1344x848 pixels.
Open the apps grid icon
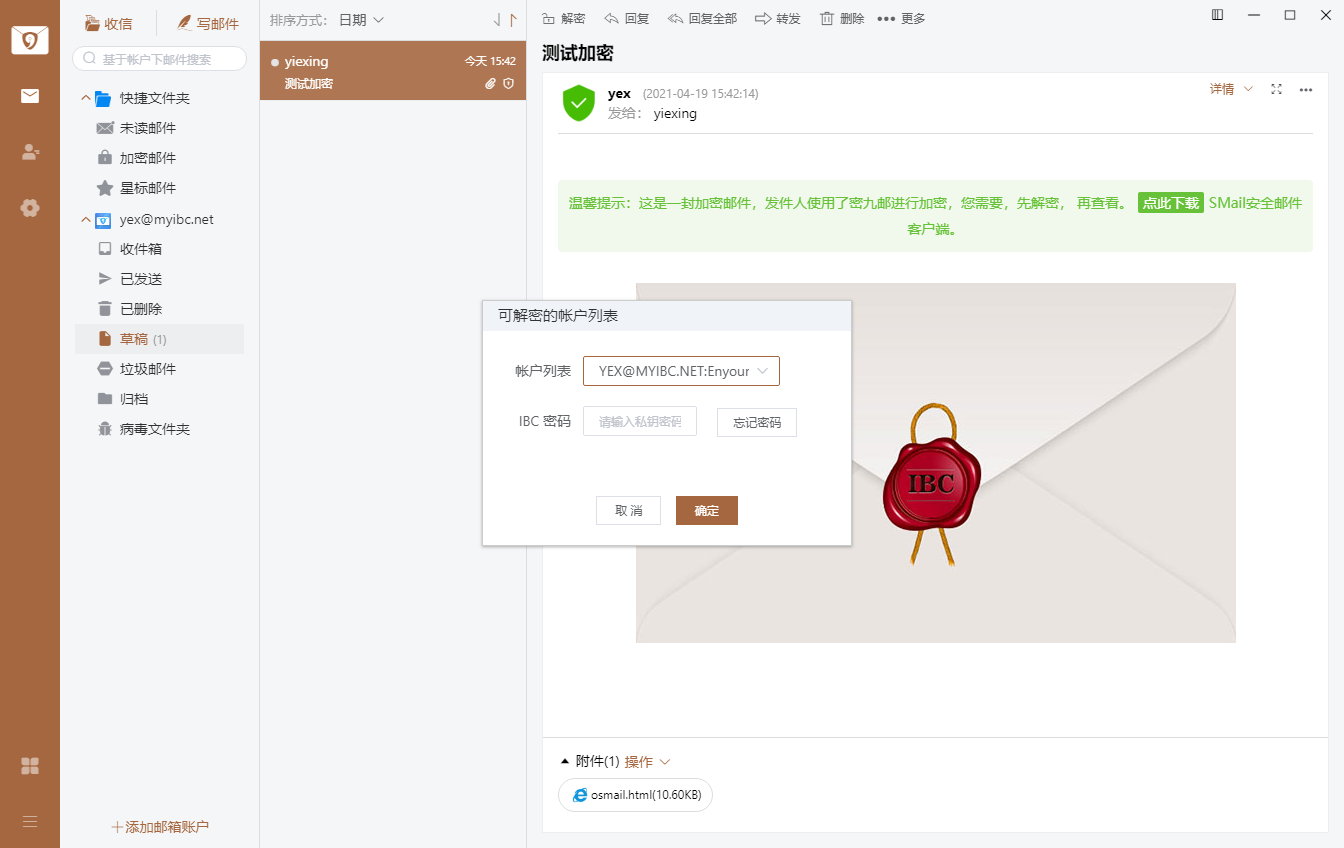30,766
